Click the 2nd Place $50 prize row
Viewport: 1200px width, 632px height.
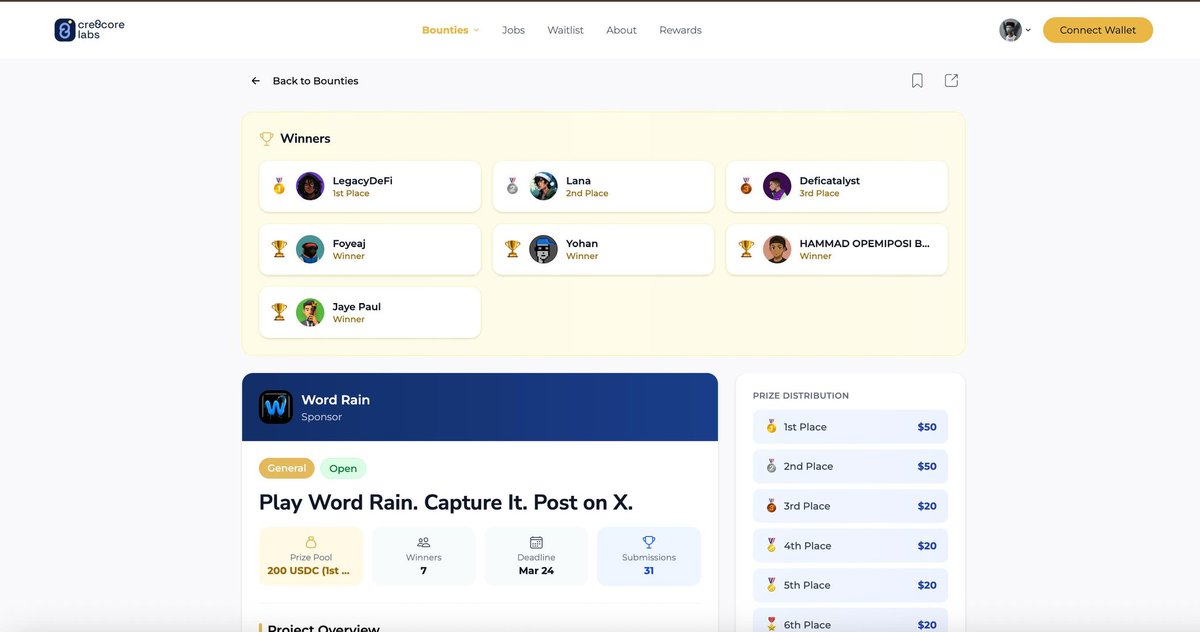click(x=850, y=466)
